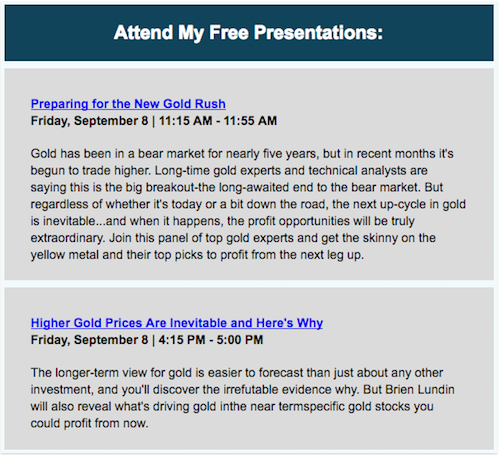Open the Preparing for the New Gold Rush link
The image size is (500, 455).
[x=128, y=104]
